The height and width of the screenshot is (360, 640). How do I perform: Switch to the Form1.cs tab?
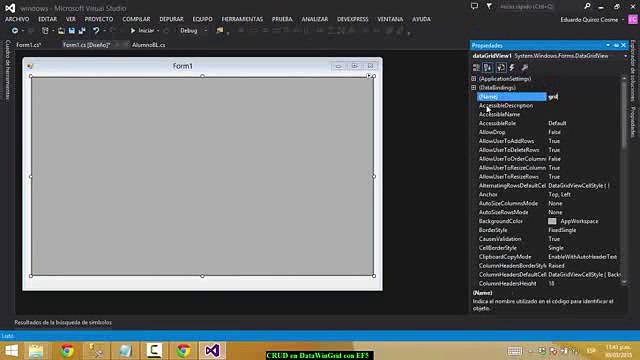[29, 45]
